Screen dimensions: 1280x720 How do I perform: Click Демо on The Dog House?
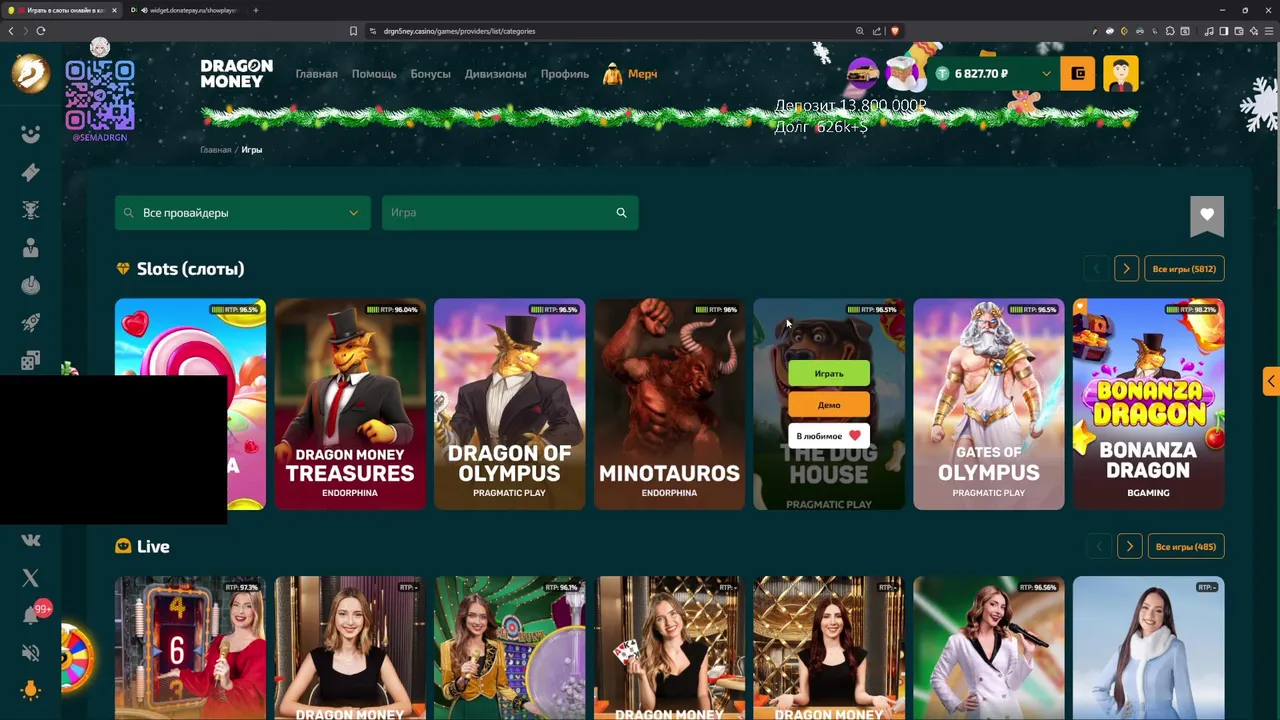(x=829, y=405)
